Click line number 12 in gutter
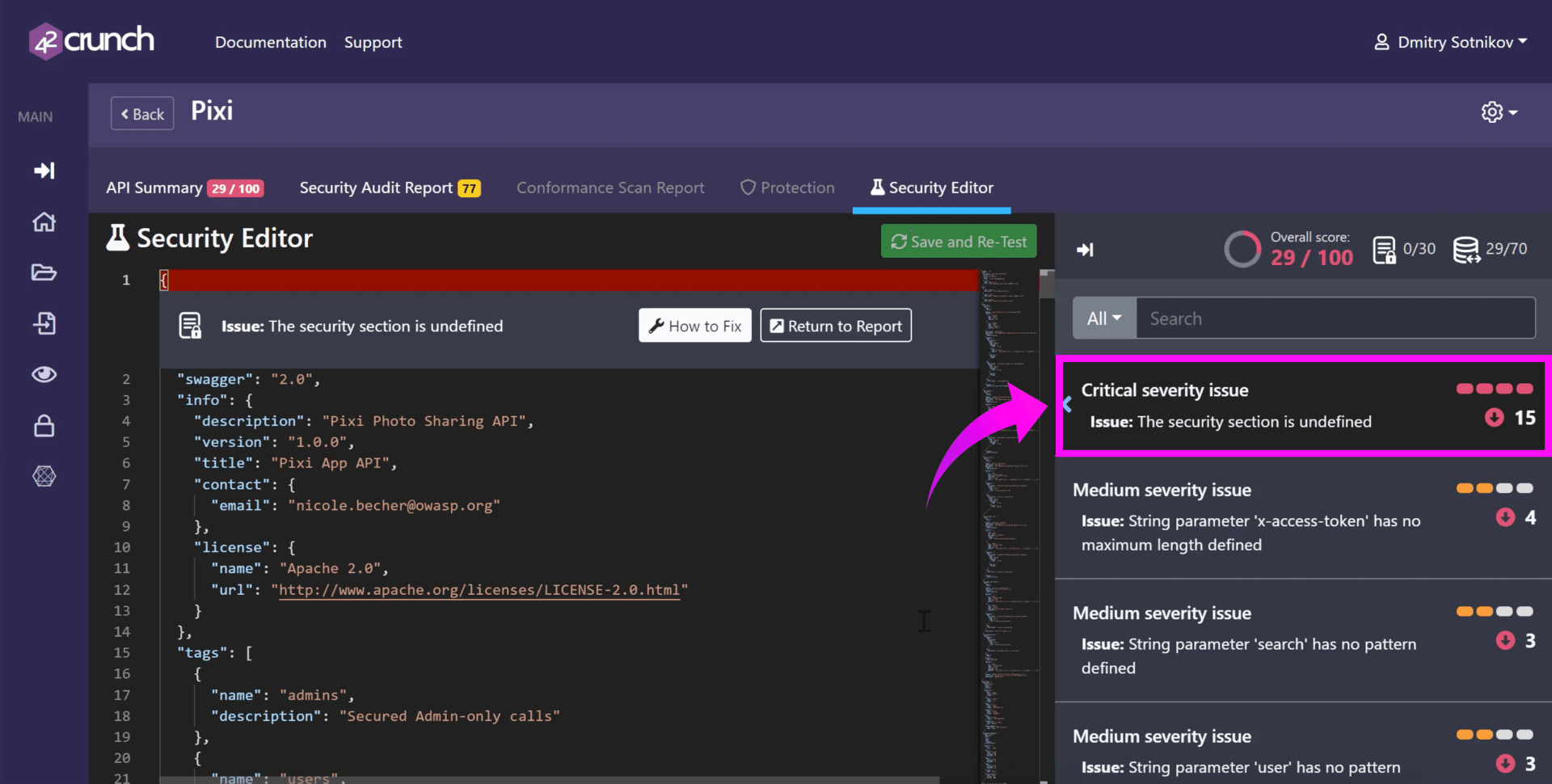 click(x=122, y=590)
